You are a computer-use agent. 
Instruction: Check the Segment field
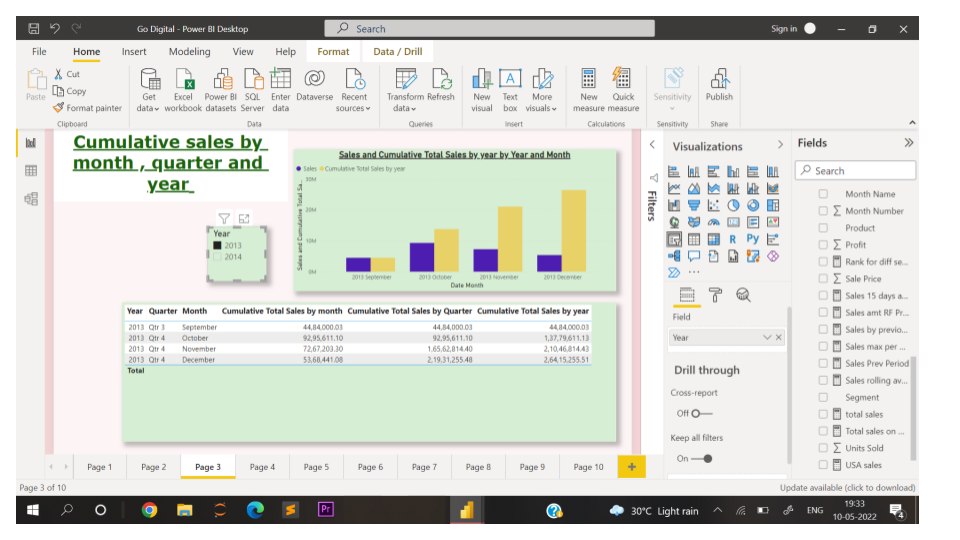pos(823,397)
